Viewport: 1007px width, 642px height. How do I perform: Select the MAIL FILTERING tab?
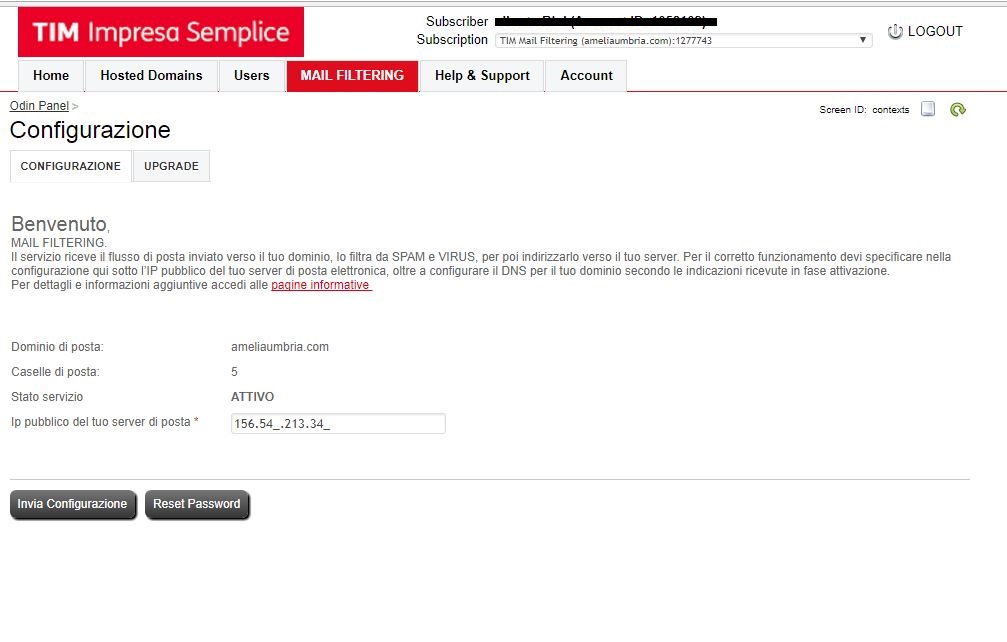pyautogui.click(x=352, y=76)
